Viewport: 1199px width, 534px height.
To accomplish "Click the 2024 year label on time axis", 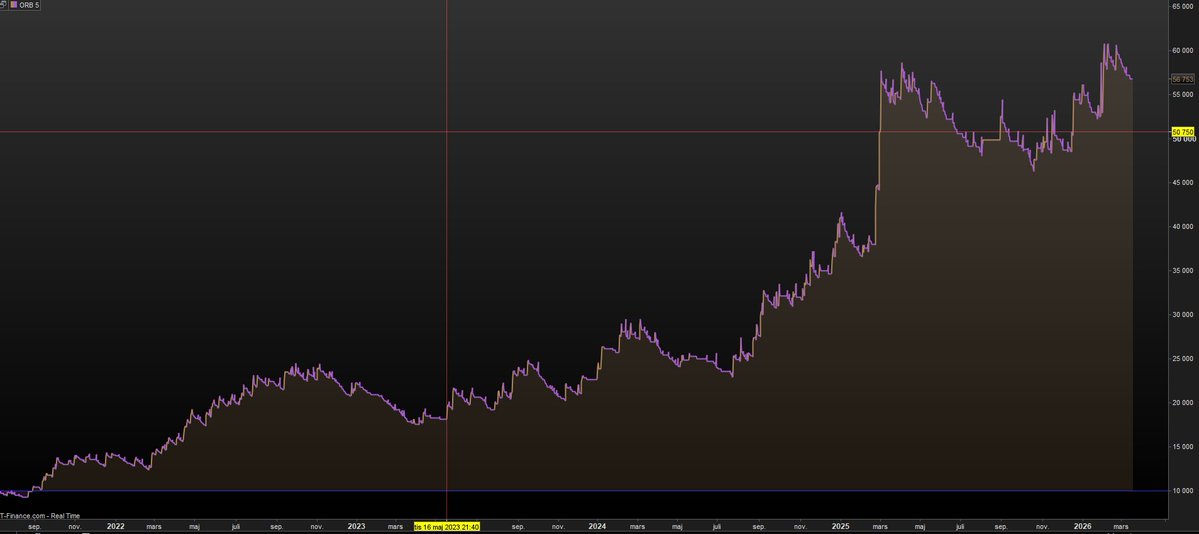I will pos(598,527).
